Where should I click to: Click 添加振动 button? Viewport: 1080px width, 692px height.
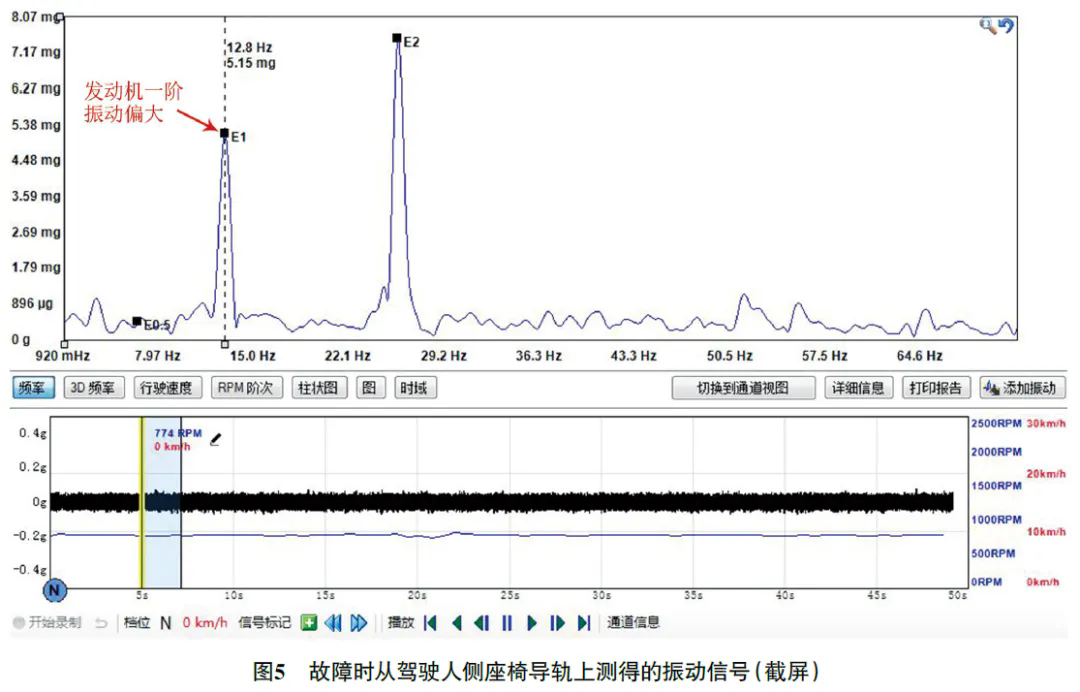coord(1022,388)
